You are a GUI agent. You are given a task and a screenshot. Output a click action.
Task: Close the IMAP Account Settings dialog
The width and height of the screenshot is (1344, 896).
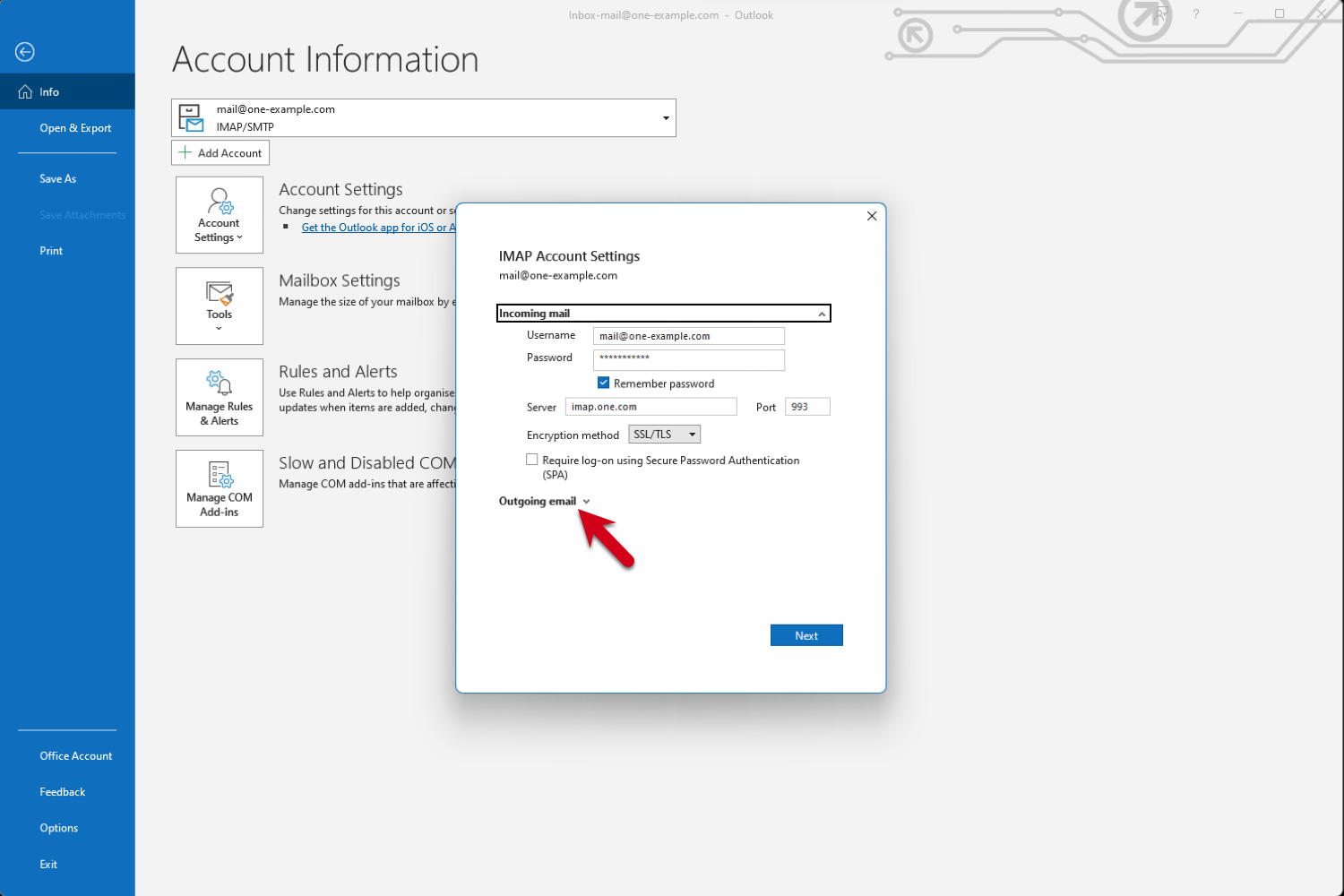871,216
